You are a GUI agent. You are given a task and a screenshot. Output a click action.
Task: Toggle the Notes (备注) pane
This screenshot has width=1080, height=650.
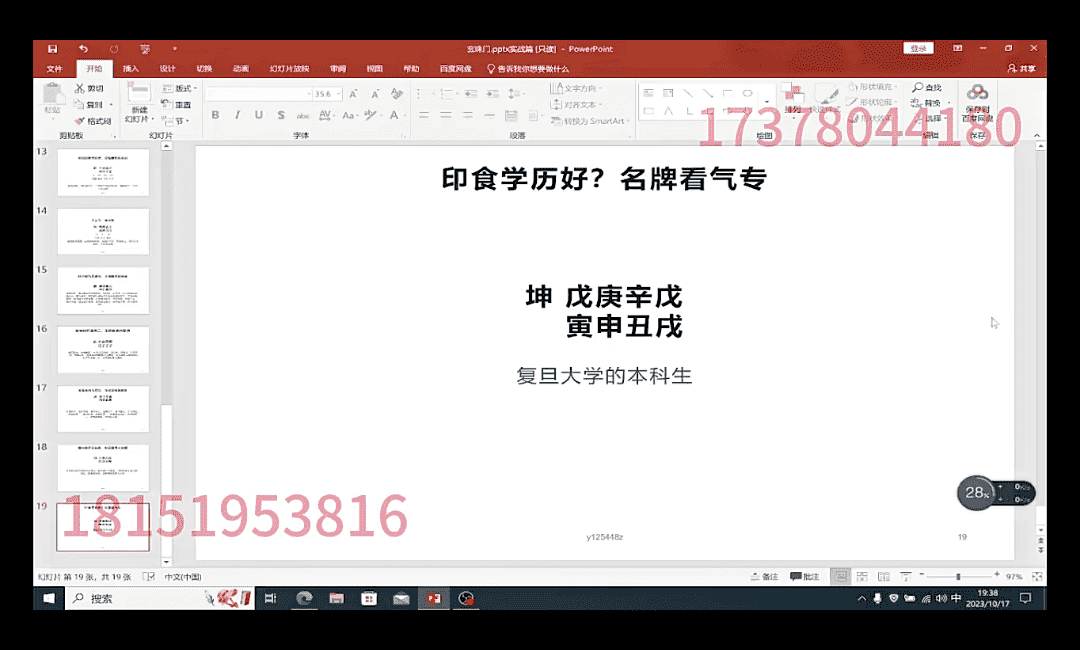coord(764,577)
